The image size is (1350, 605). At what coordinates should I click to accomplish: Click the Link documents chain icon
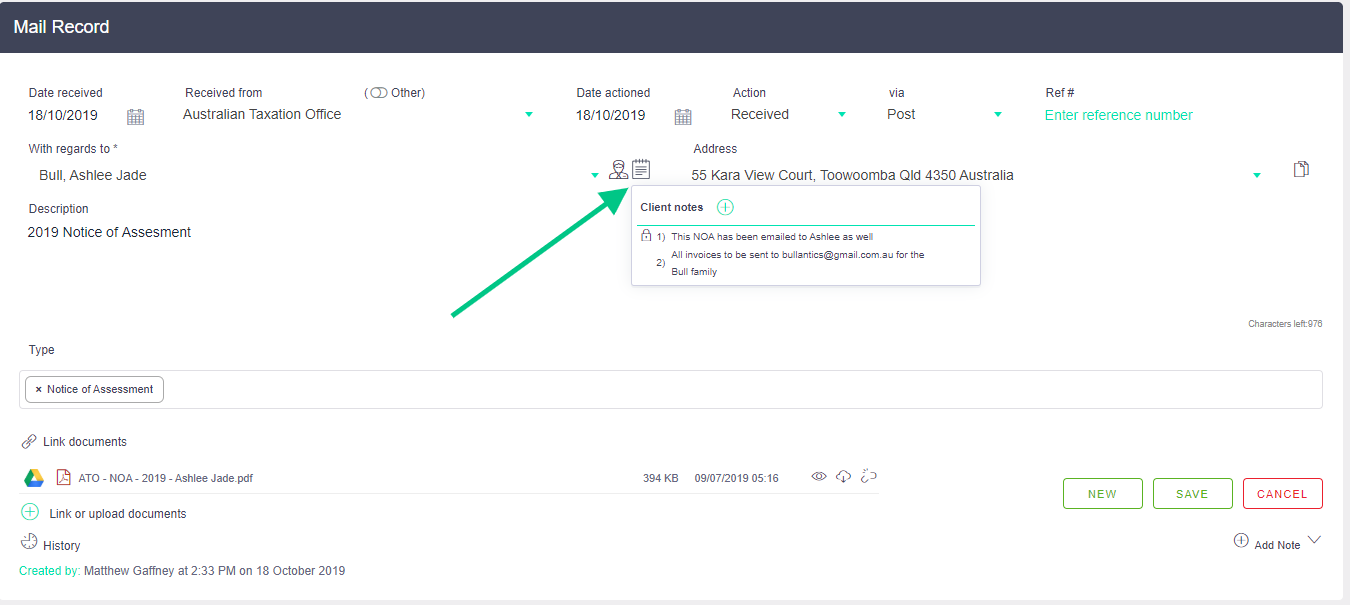(29, 441)
